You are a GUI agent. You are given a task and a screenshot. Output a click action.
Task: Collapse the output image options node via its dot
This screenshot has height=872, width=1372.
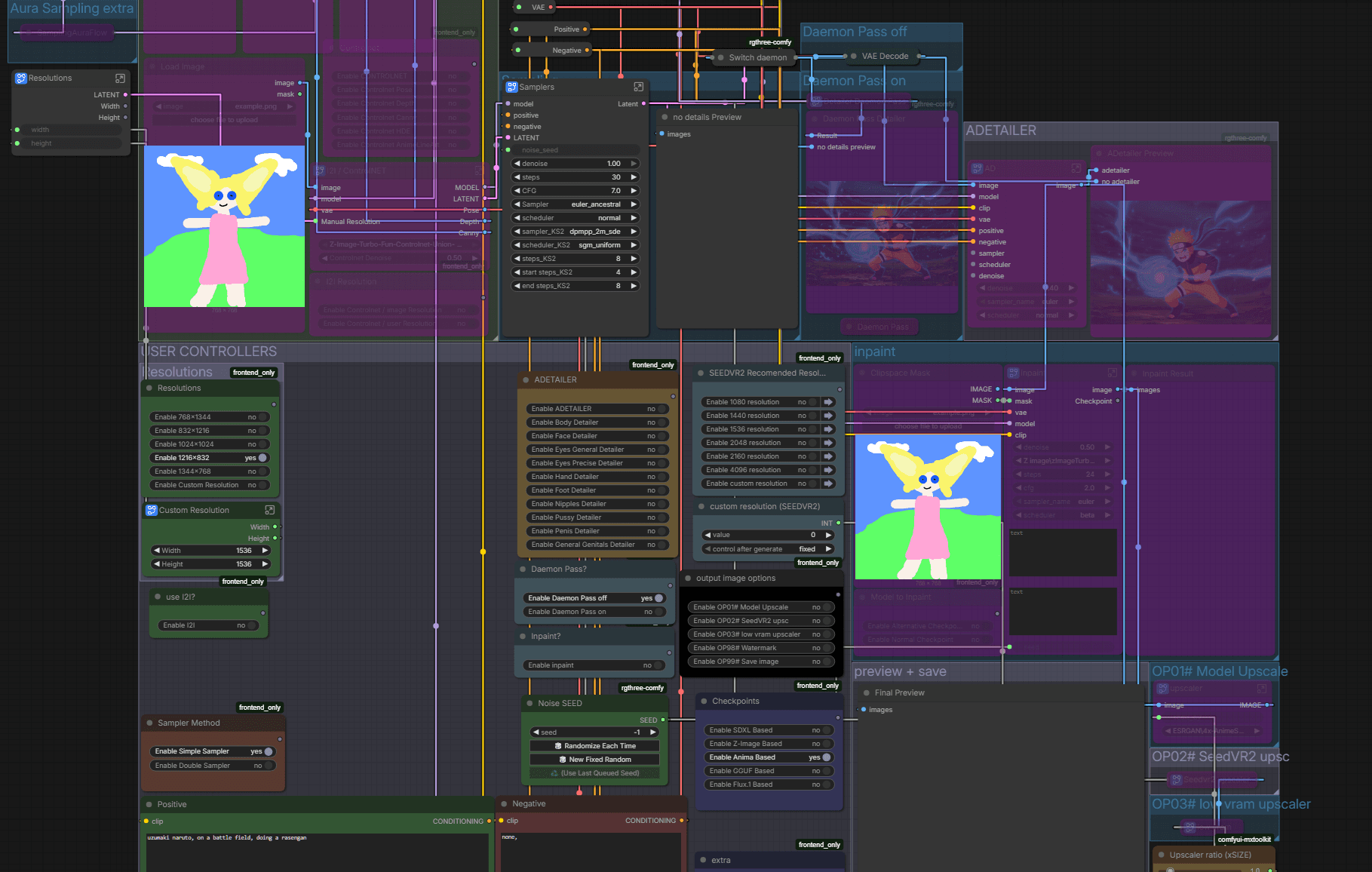click(688, 578)
